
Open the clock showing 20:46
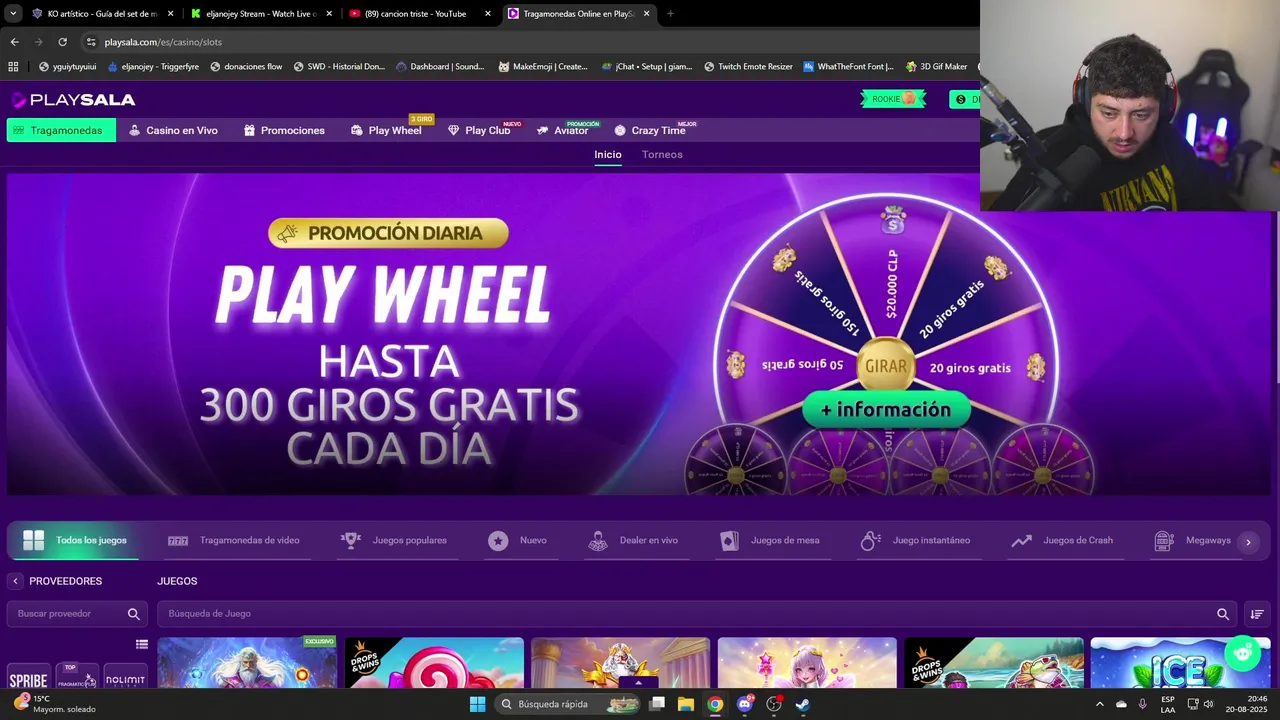(x=1249, y=704)
